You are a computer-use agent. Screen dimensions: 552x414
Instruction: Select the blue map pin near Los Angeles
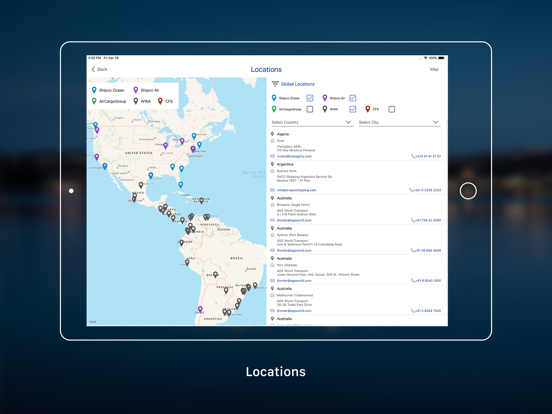tap(105, 166)
